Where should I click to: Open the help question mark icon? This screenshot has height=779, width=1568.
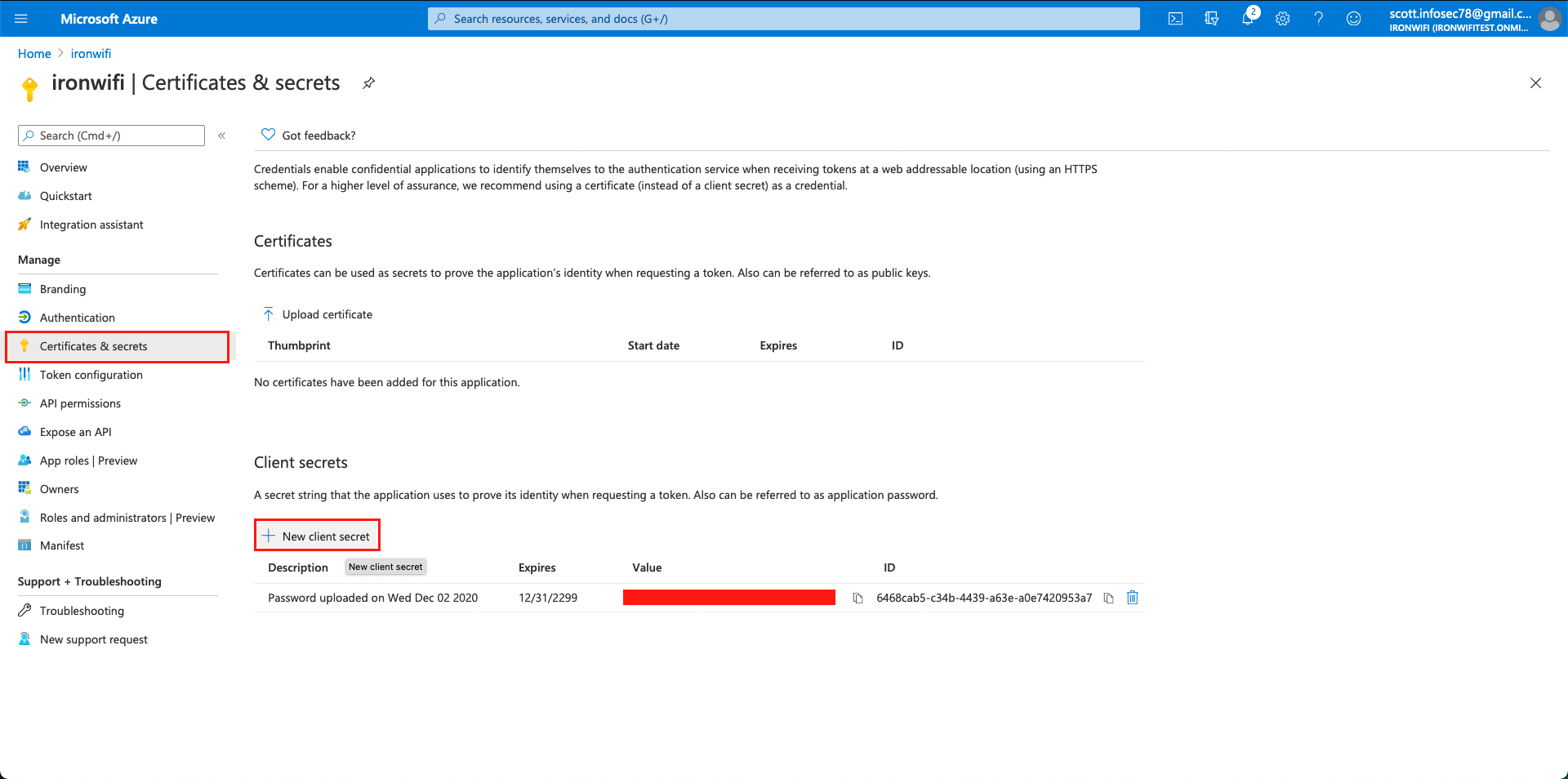coord(1318,18)
